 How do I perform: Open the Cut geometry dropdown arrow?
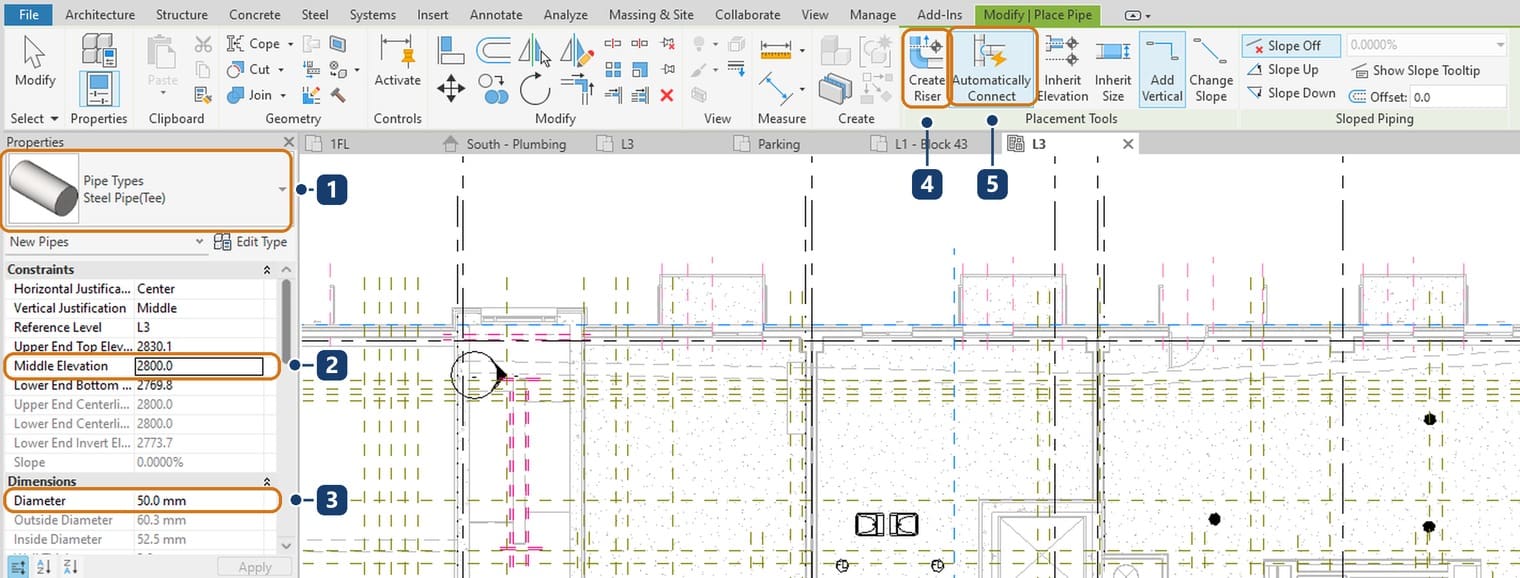click(281, 70)
